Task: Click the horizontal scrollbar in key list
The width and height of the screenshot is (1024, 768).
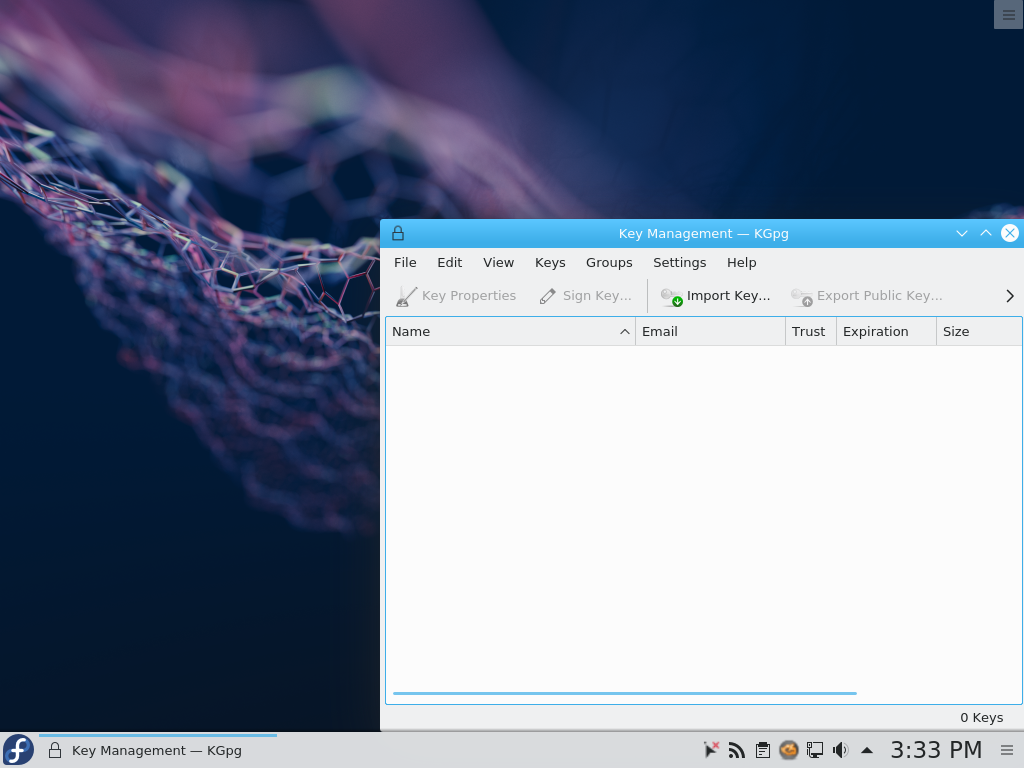Action: [x=624, y=694]
